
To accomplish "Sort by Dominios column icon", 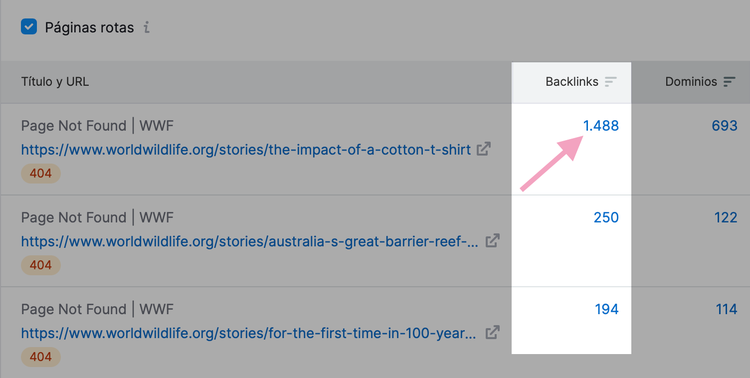I will (729, 82).
